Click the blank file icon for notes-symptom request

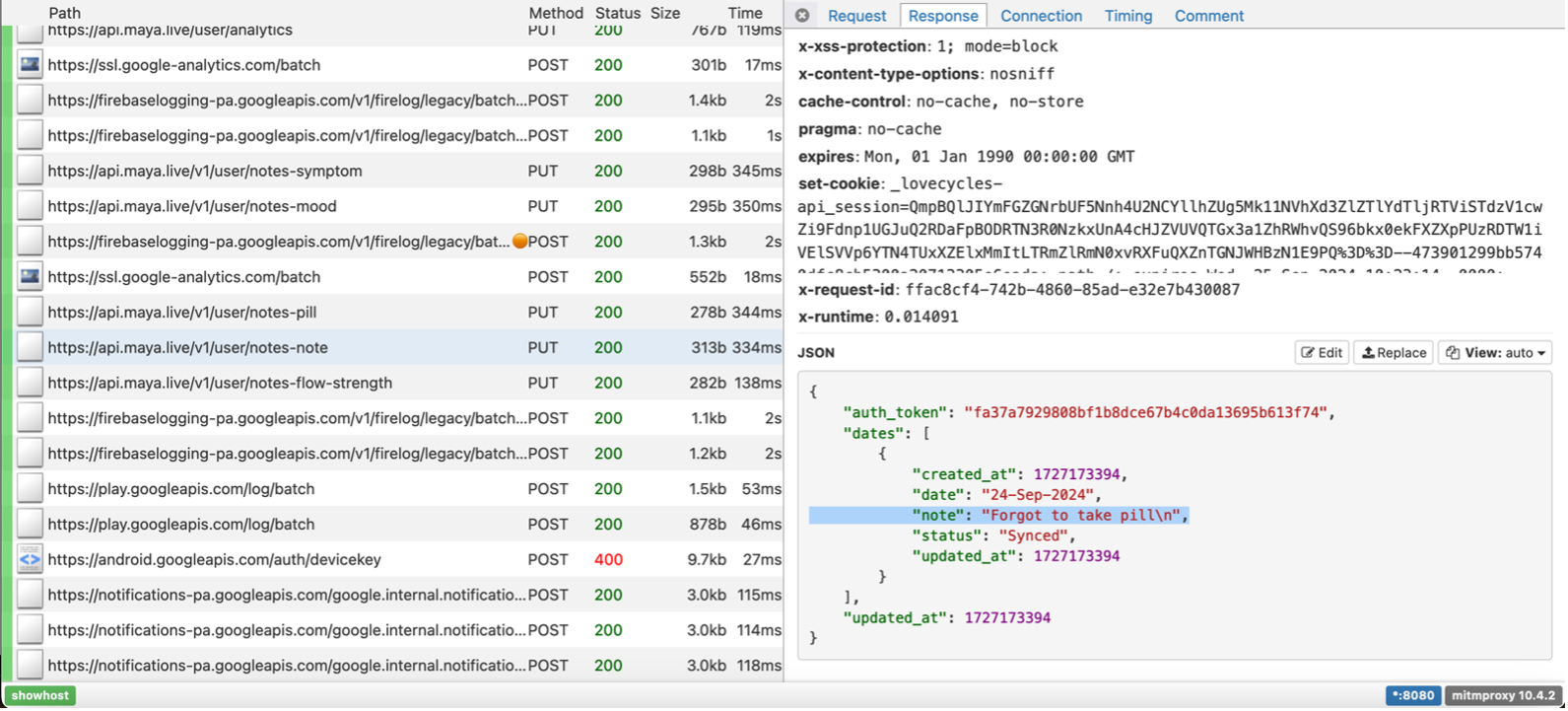(x=31, y=172)
